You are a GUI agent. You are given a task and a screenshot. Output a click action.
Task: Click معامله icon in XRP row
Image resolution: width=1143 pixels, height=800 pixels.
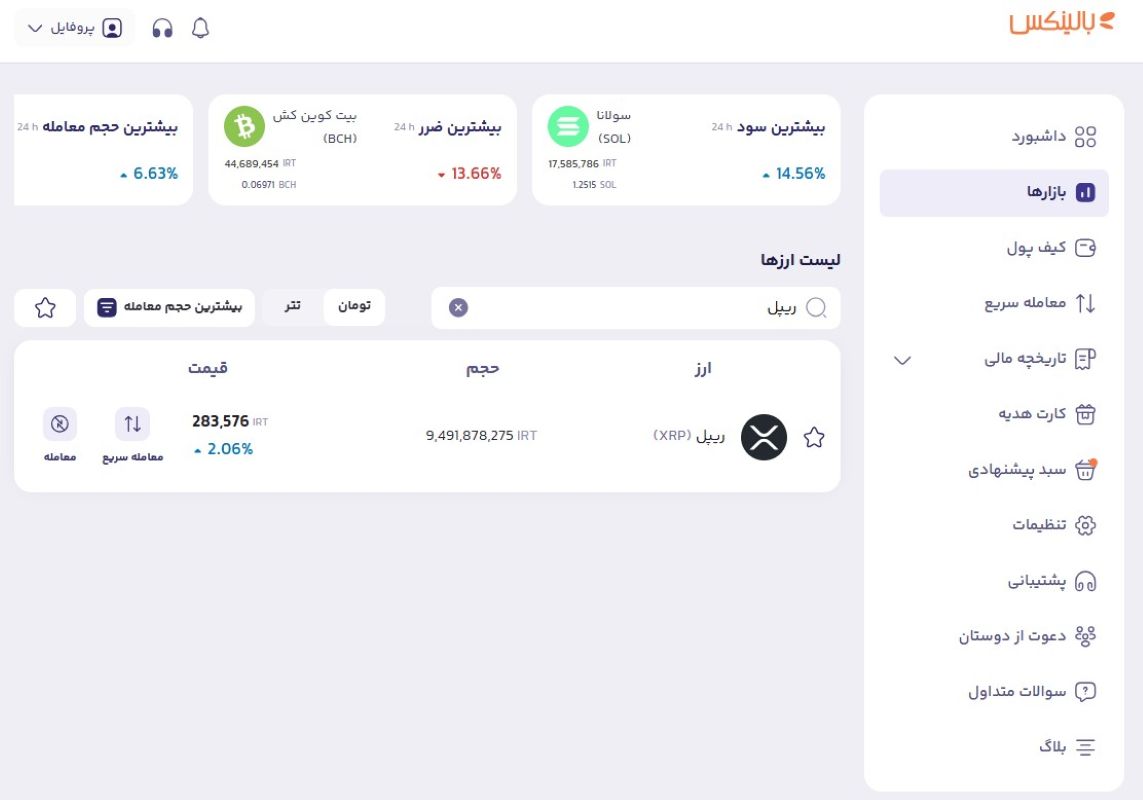(60, 424)
